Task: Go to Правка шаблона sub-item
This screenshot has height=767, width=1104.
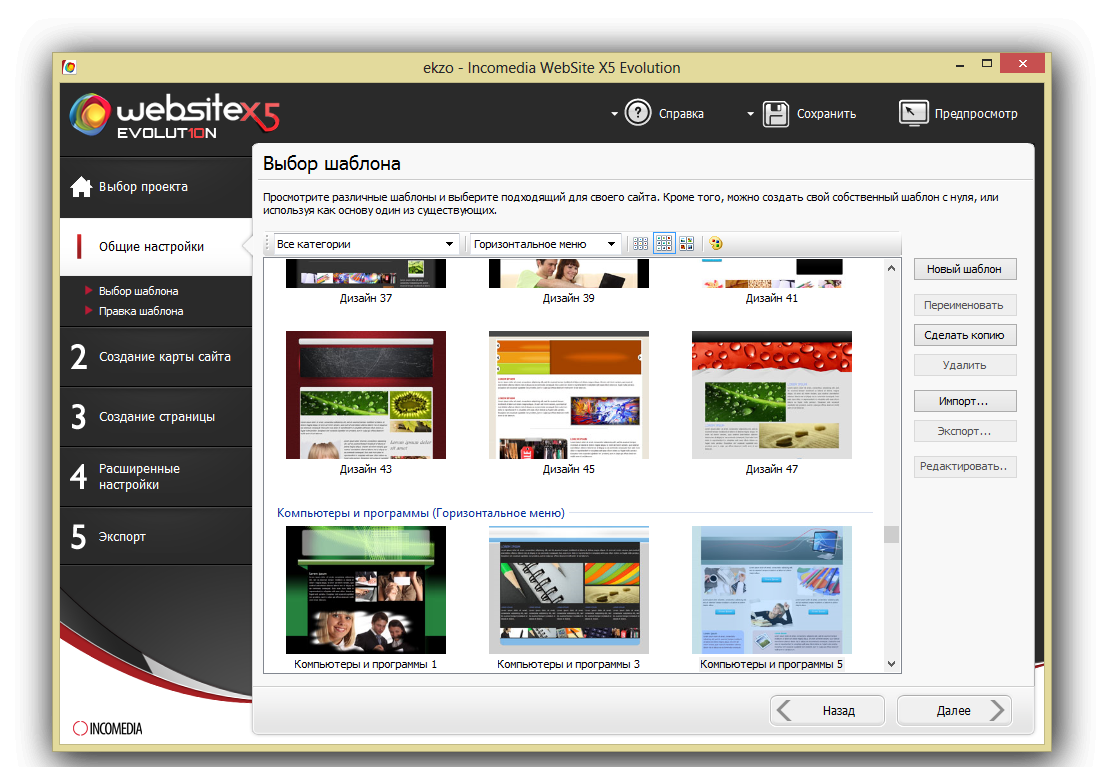Action: (x=141, y=311)
